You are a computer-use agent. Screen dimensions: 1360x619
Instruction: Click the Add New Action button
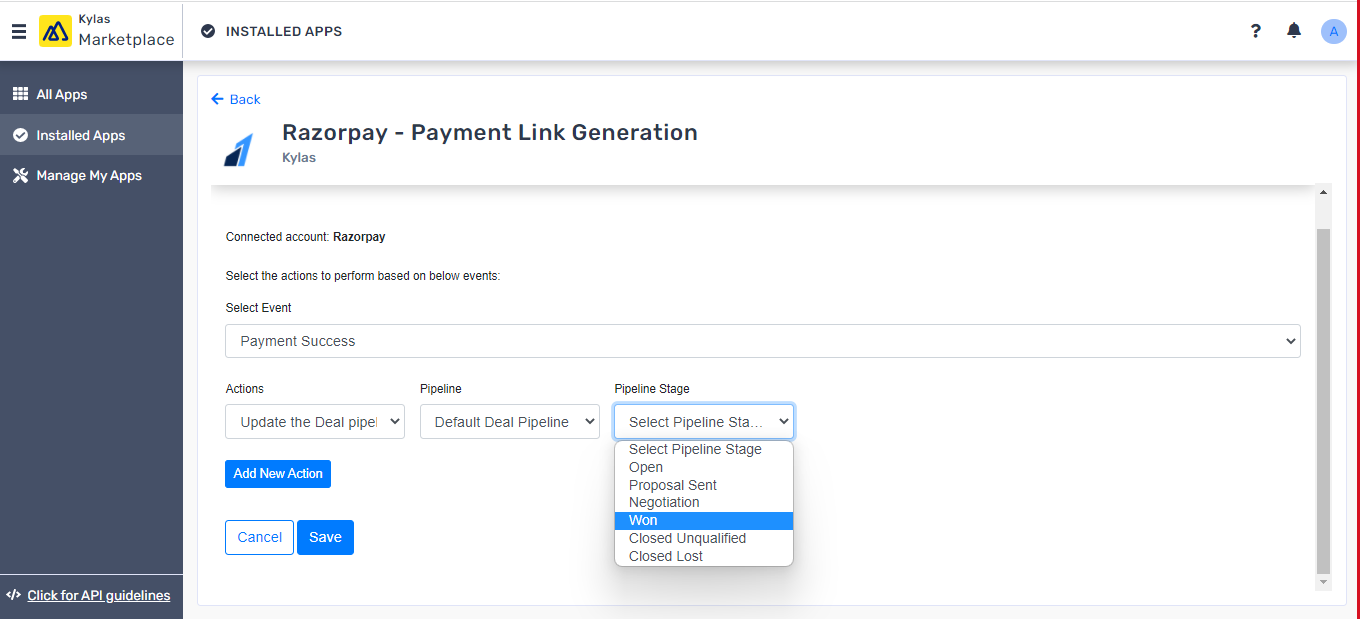278,474
